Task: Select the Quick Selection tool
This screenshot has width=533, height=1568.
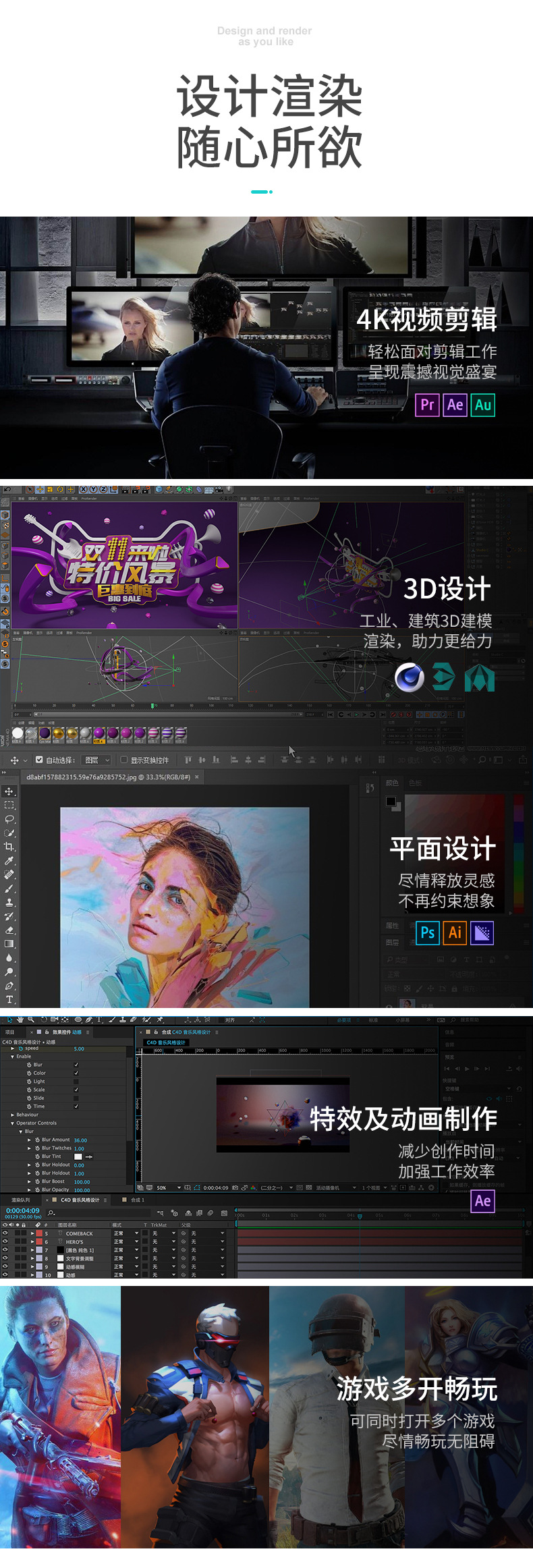Action: coord(9,833)
